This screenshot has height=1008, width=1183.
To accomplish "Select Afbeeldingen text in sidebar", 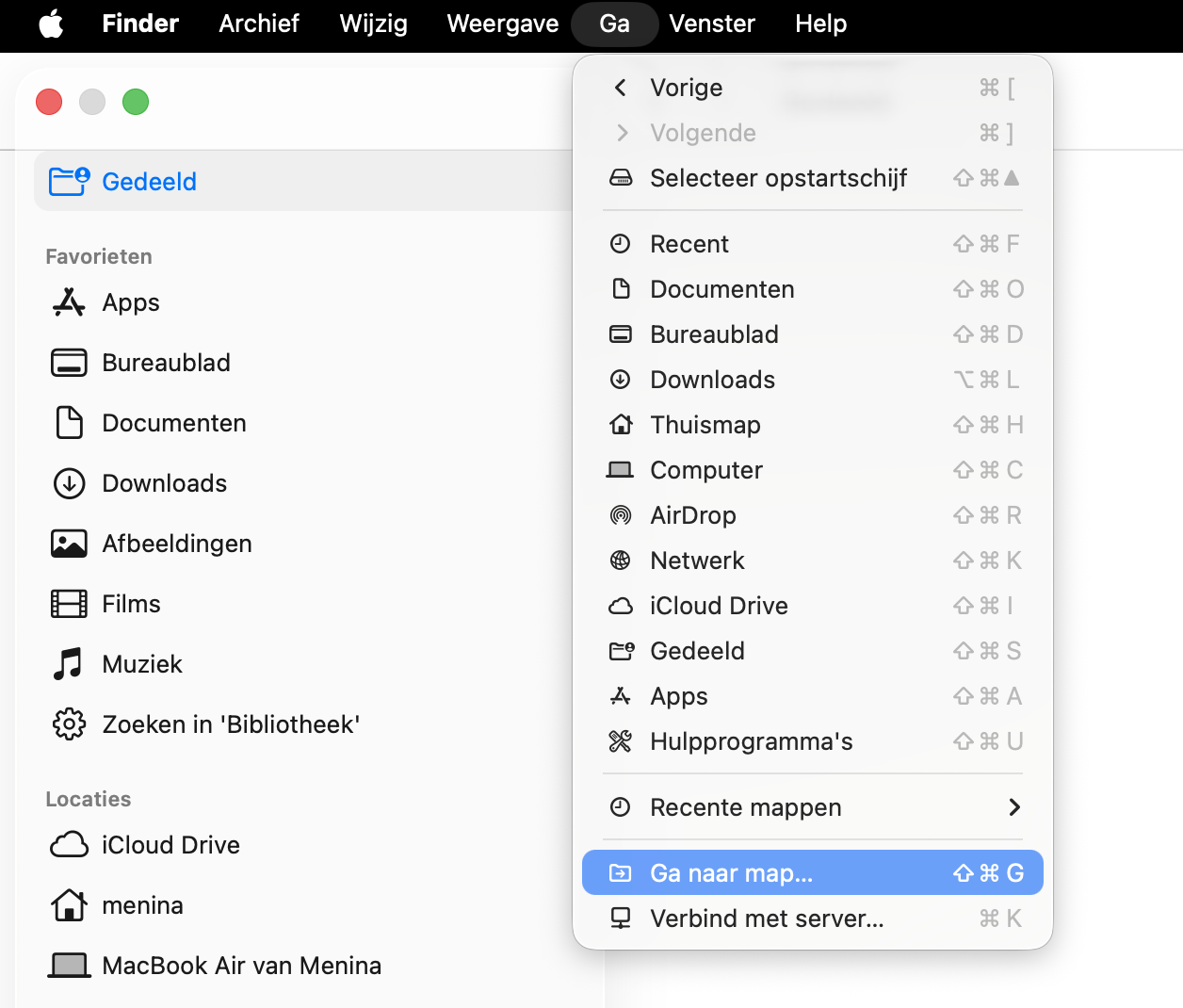I will tap(177, 544).
